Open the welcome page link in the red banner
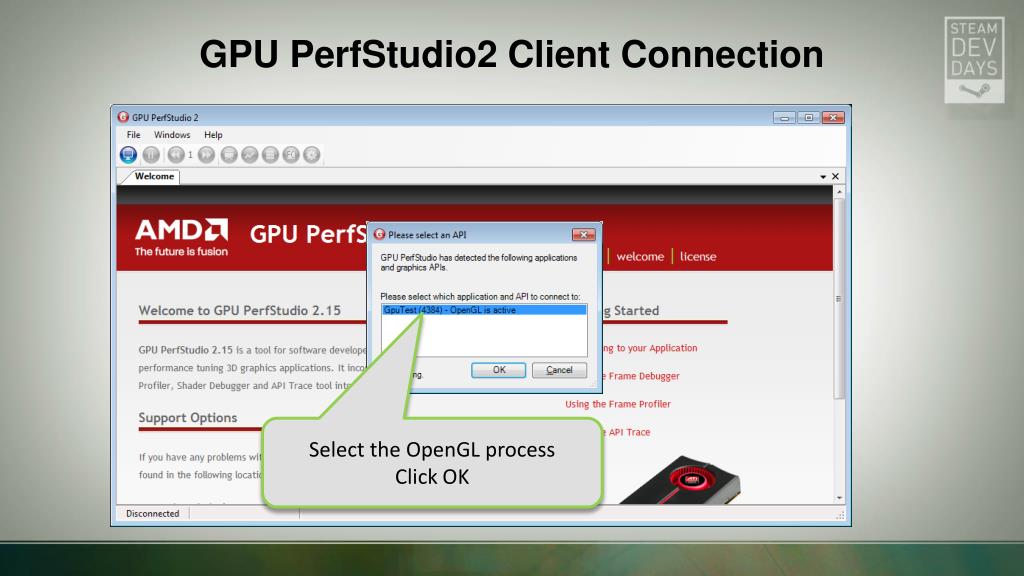Viewport: 1024px width, 576px height. click(640, 257)
